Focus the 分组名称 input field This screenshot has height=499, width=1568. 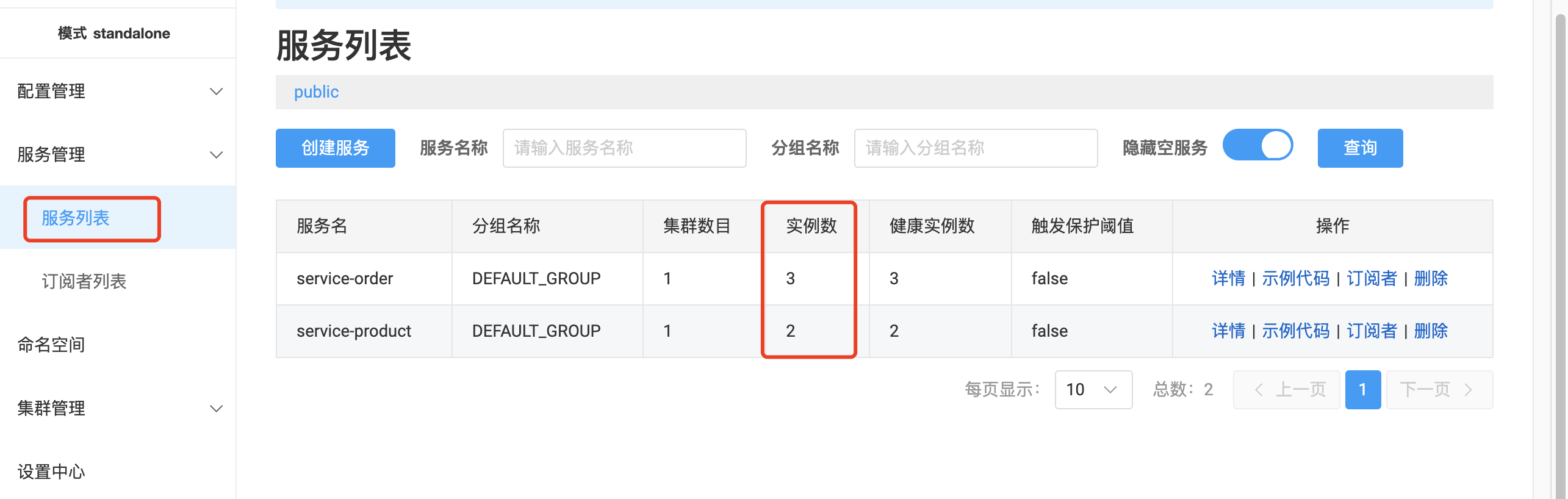[x=976, y=148]
